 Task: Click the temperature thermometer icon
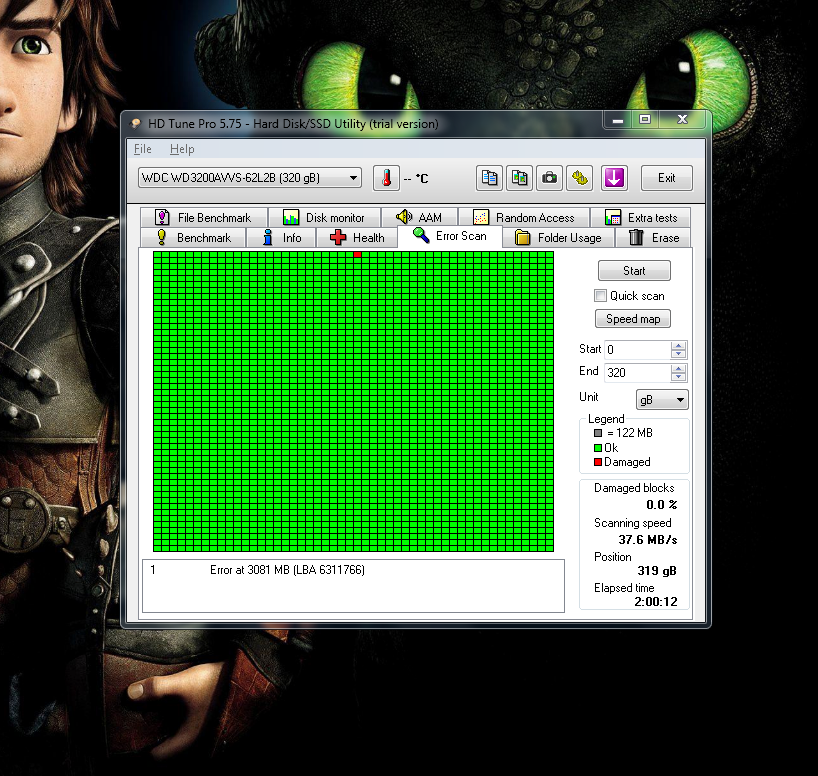[x=386, y=178]
